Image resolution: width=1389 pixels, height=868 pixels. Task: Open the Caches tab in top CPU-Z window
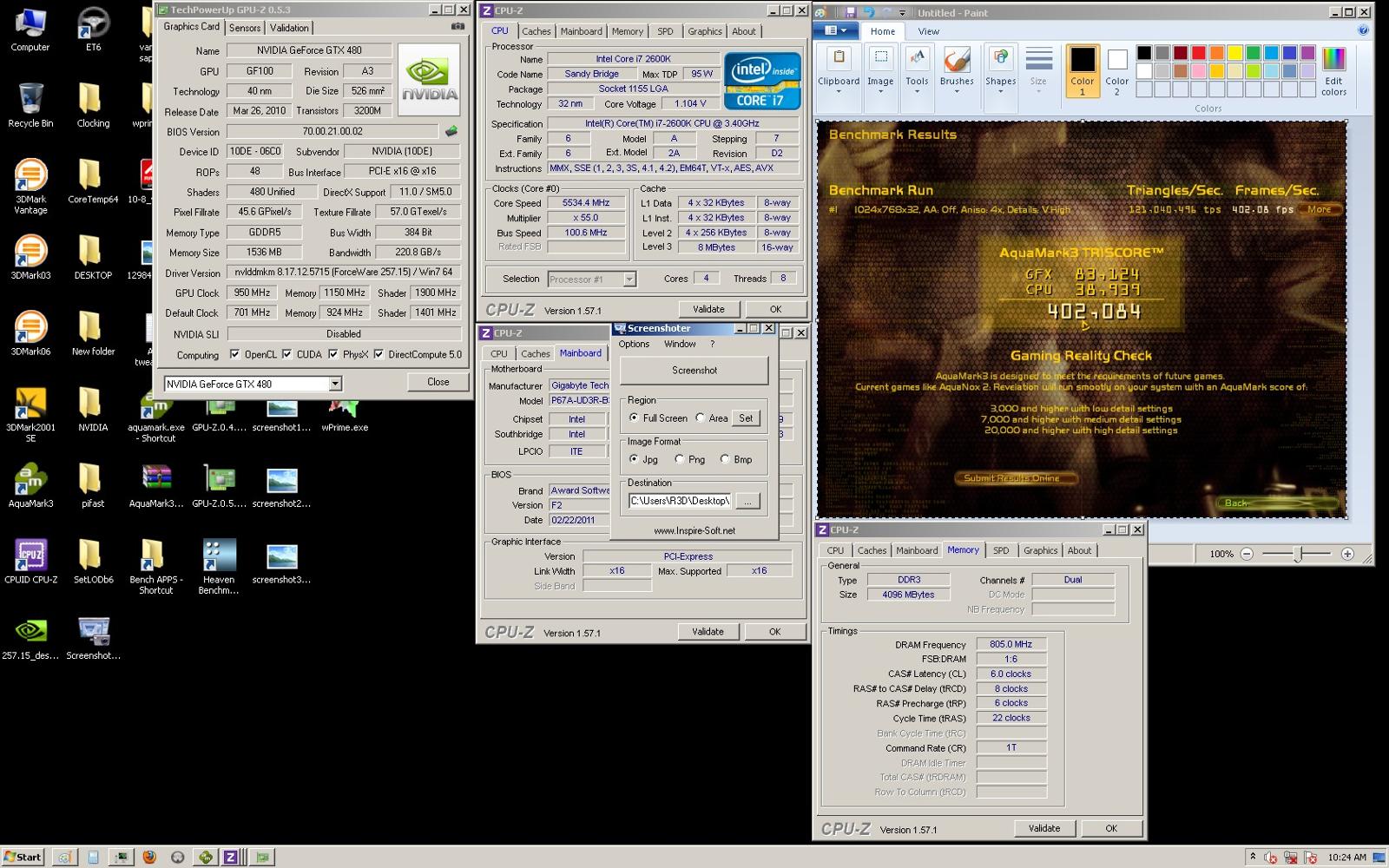click(x=536, y=31)
